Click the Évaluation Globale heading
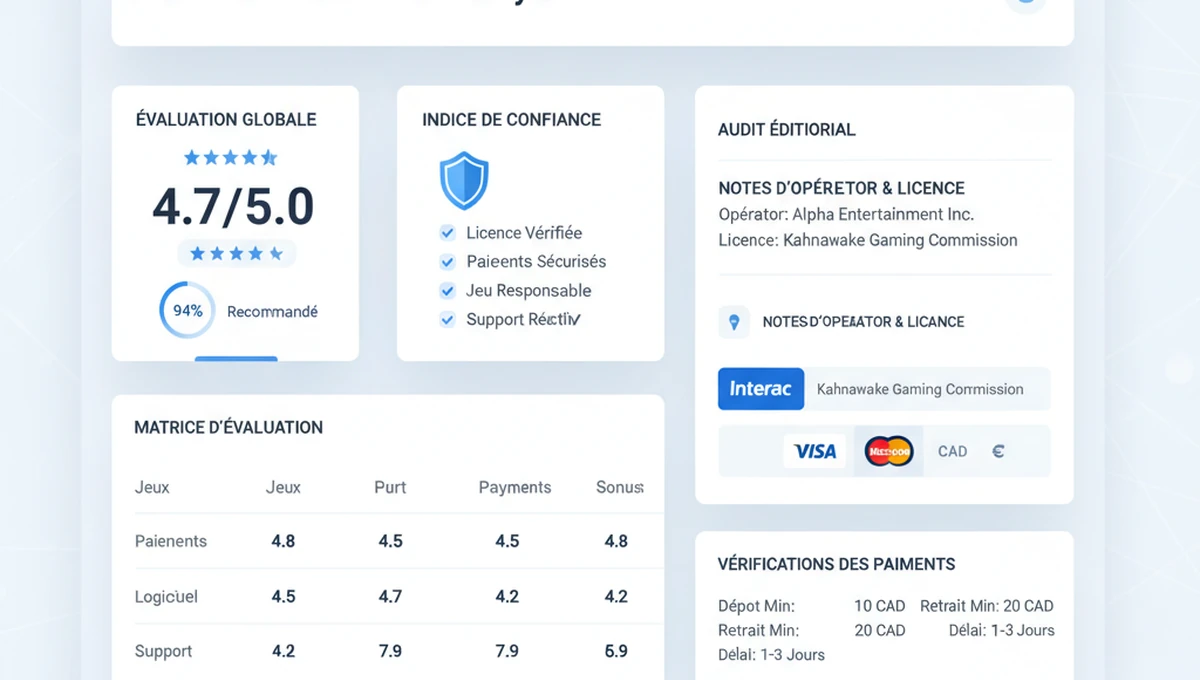1200x680 pixels. (x=226, y=119)
